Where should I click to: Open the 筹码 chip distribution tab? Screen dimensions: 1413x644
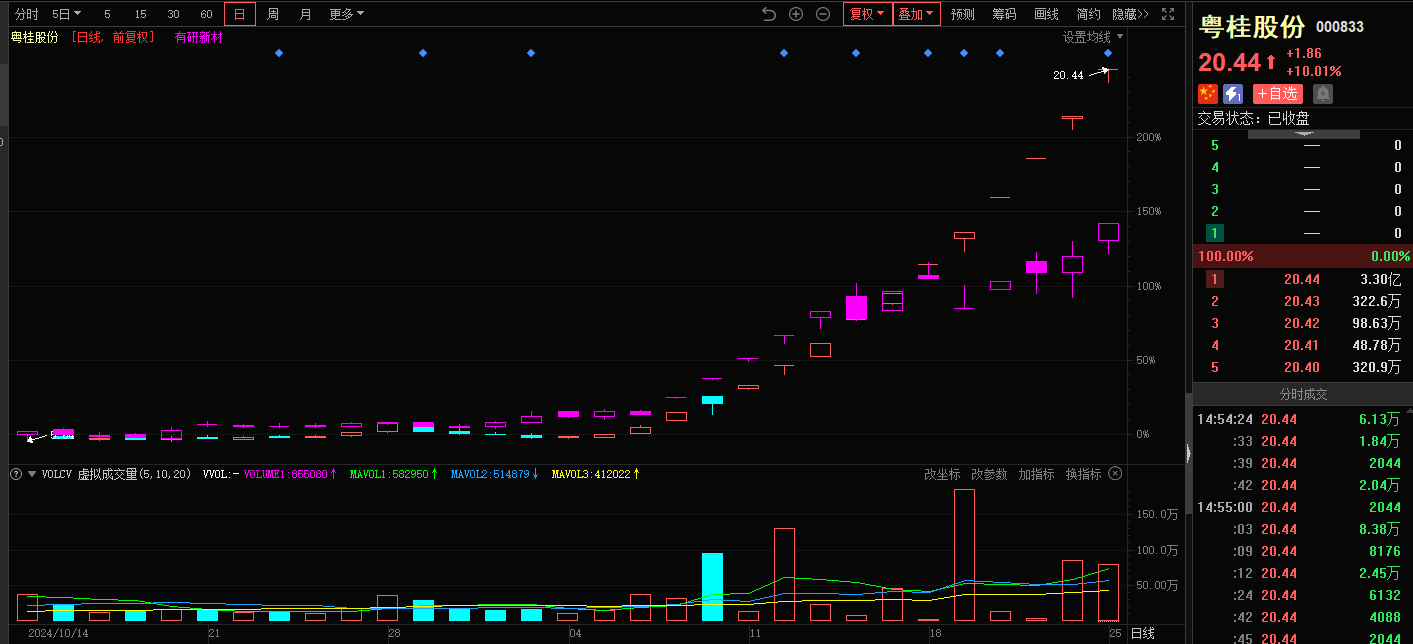(x=1004, y=14)
